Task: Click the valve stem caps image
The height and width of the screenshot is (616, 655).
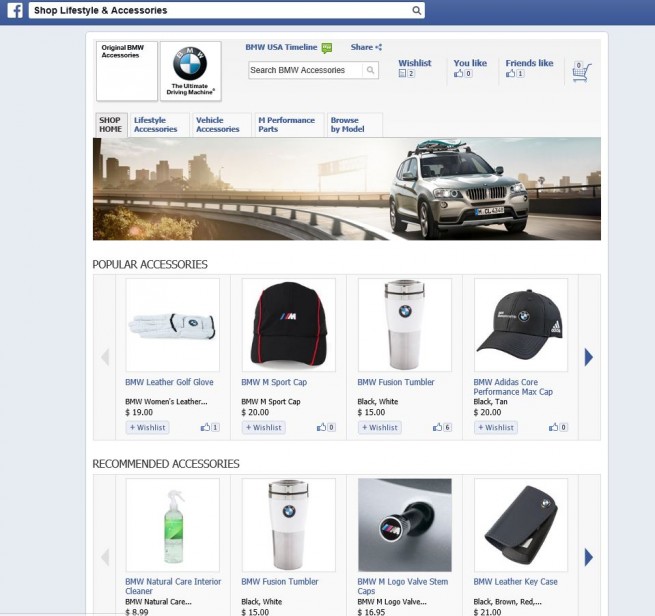Action: tap(405, 525)
